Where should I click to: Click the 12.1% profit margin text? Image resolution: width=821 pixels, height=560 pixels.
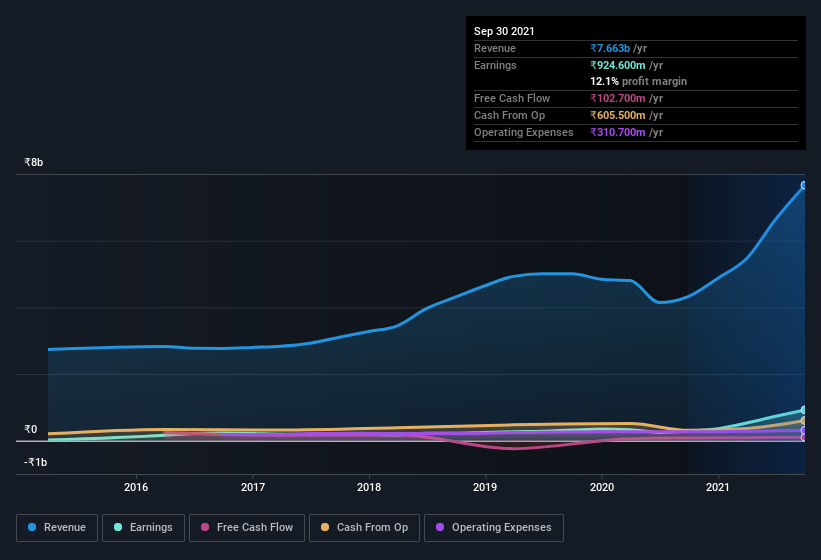[638, 82]
